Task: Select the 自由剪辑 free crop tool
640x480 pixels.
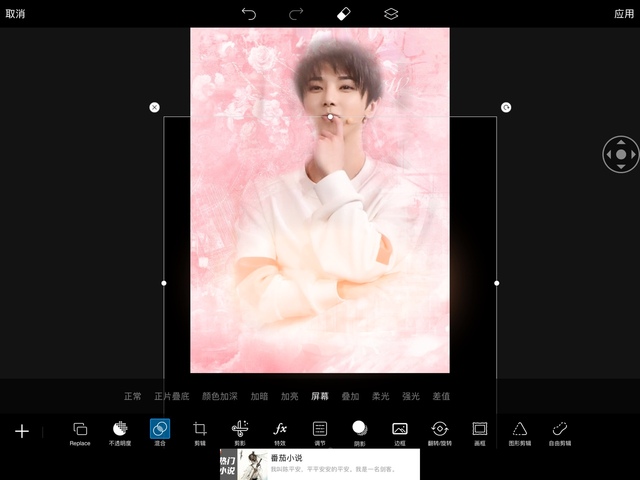Action: [x=560, y=431]
